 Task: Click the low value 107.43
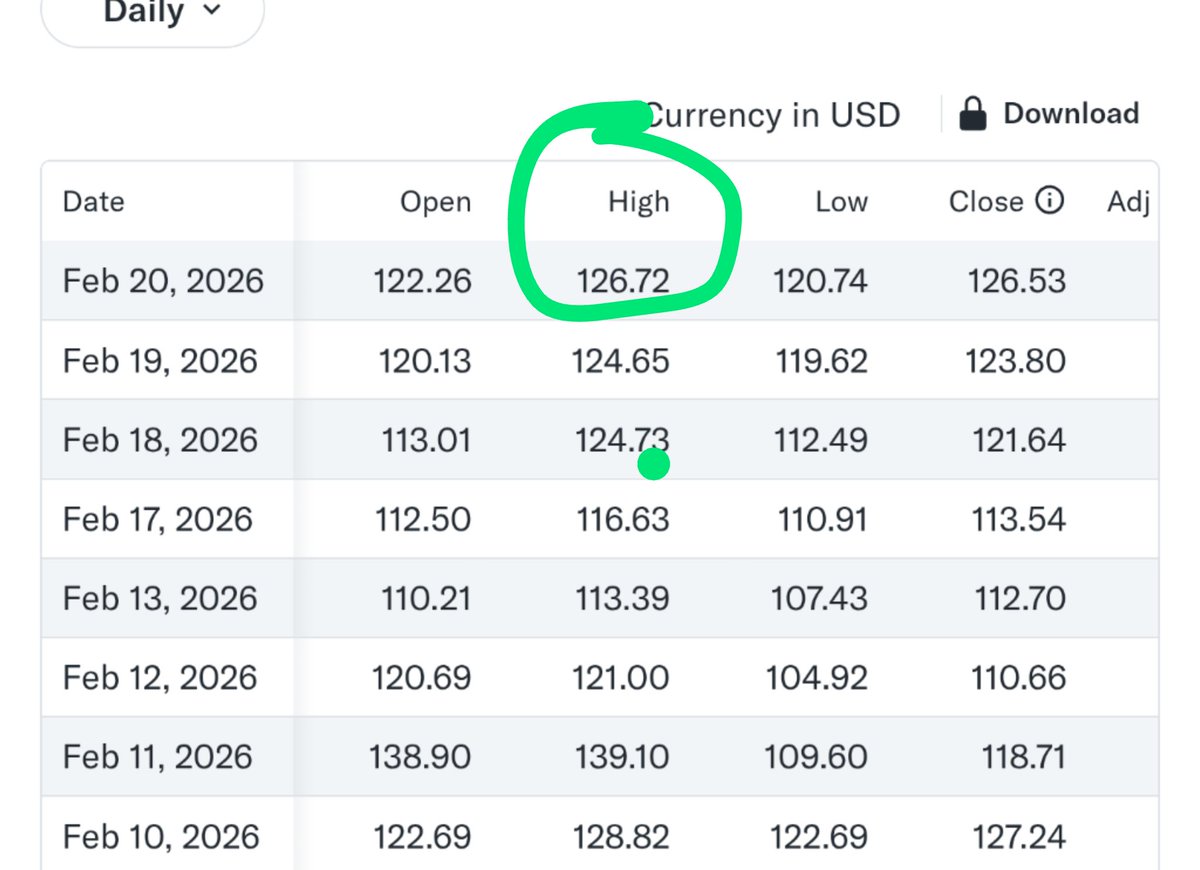coord(819,599)
